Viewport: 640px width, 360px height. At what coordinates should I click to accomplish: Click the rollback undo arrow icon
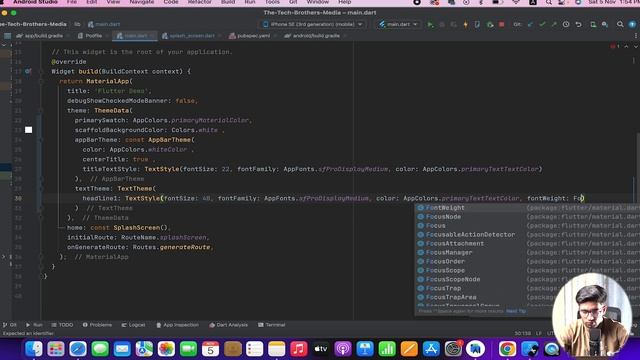pos(578,24)
